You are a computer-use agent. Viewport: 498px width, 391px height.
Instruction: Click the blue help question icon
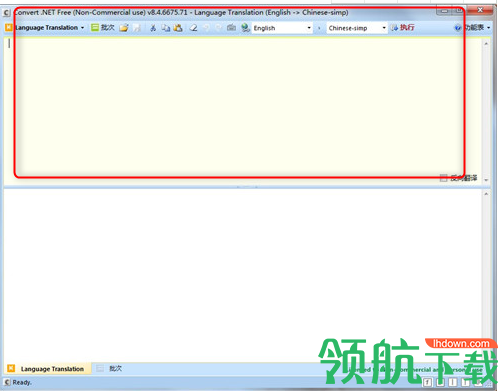click(x=458, y=28)
